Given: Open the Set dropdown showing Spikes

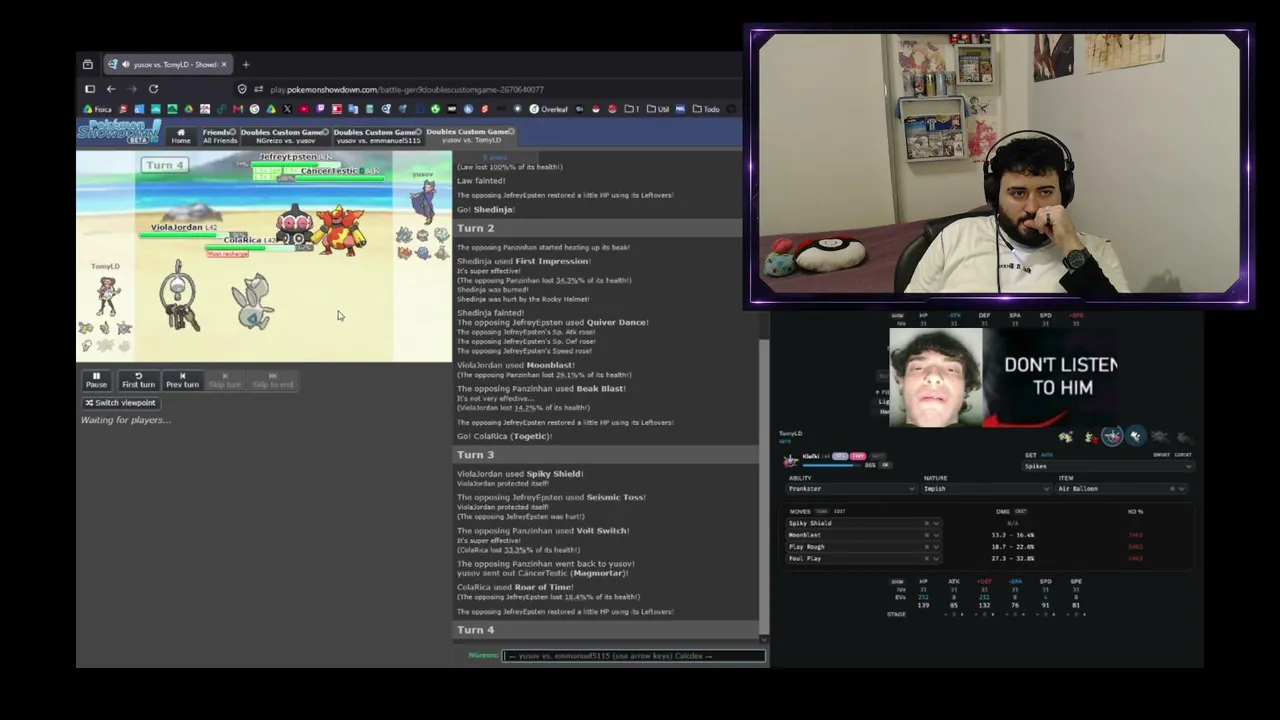Looking at the screenshot, I should click(1107, 466).
